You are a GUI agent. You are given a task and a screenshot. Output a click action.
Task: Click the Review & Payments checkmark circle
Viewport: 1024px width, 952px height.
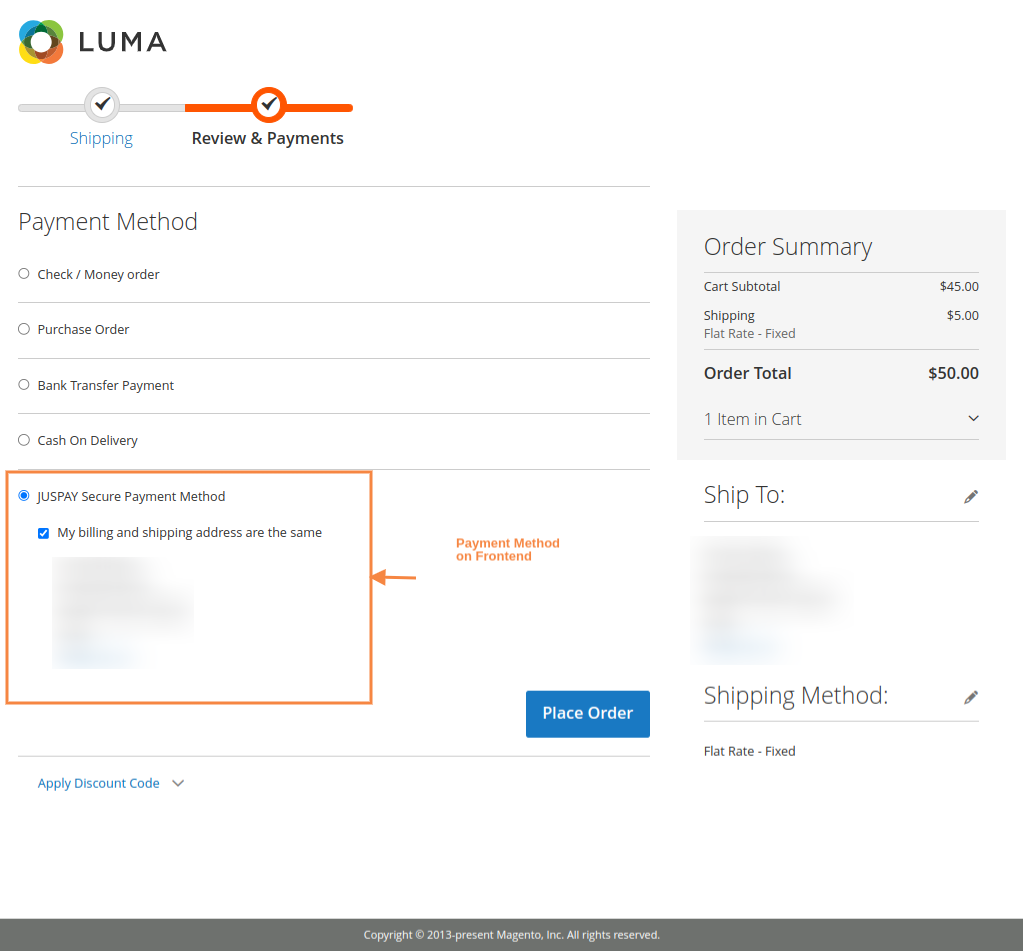268,104
